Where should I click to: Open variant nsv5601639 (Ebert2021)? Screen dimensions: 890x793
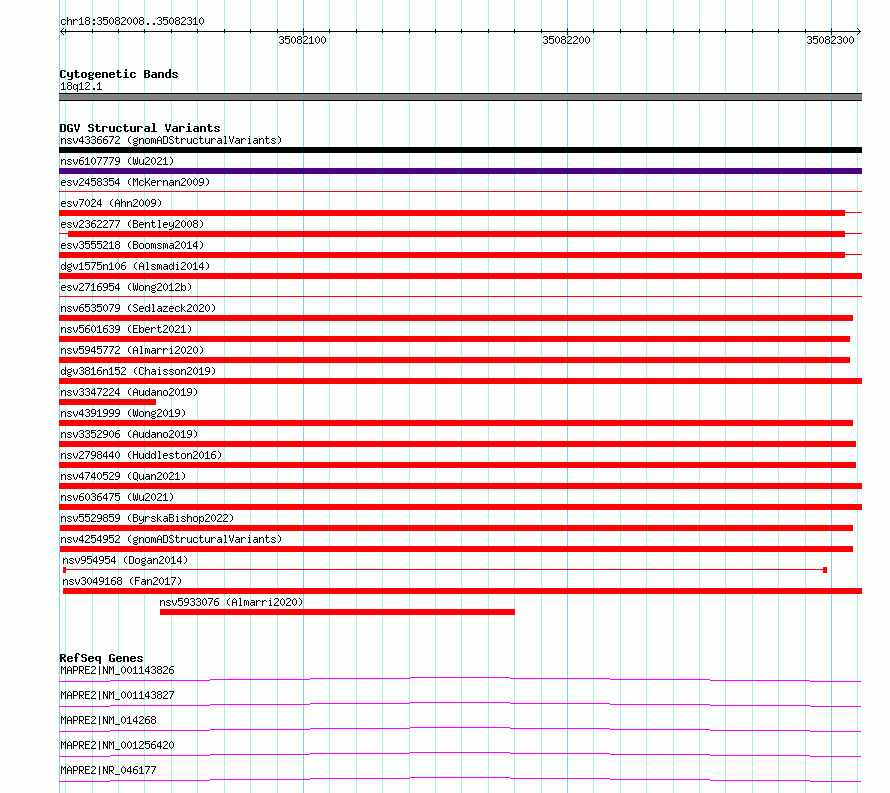[x=126, y=329]
